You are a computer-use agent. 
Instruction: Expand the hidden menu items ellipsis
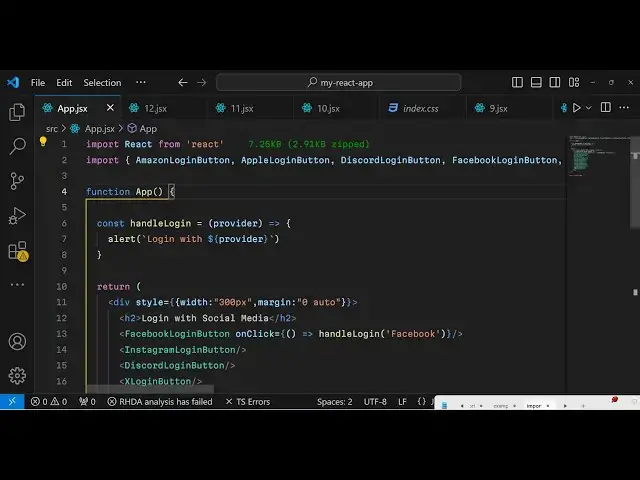click(141, 82)
